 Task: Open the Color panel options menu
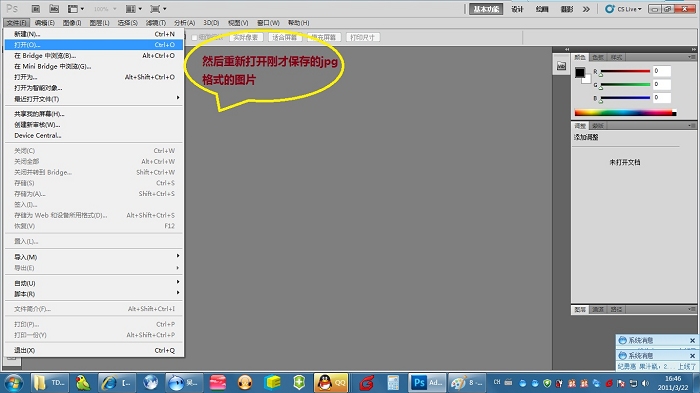coord(691,57)
